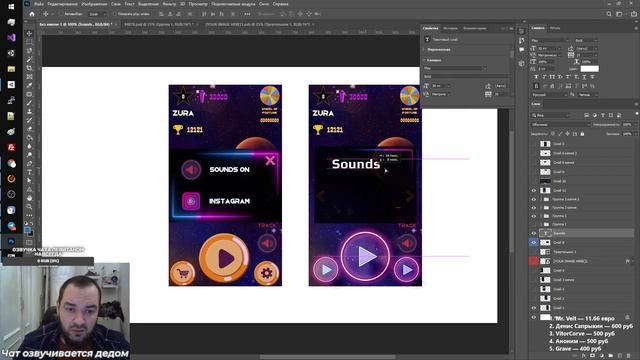Click the font size field in Character panel
The image size is (640, 360).
[551, 49]
